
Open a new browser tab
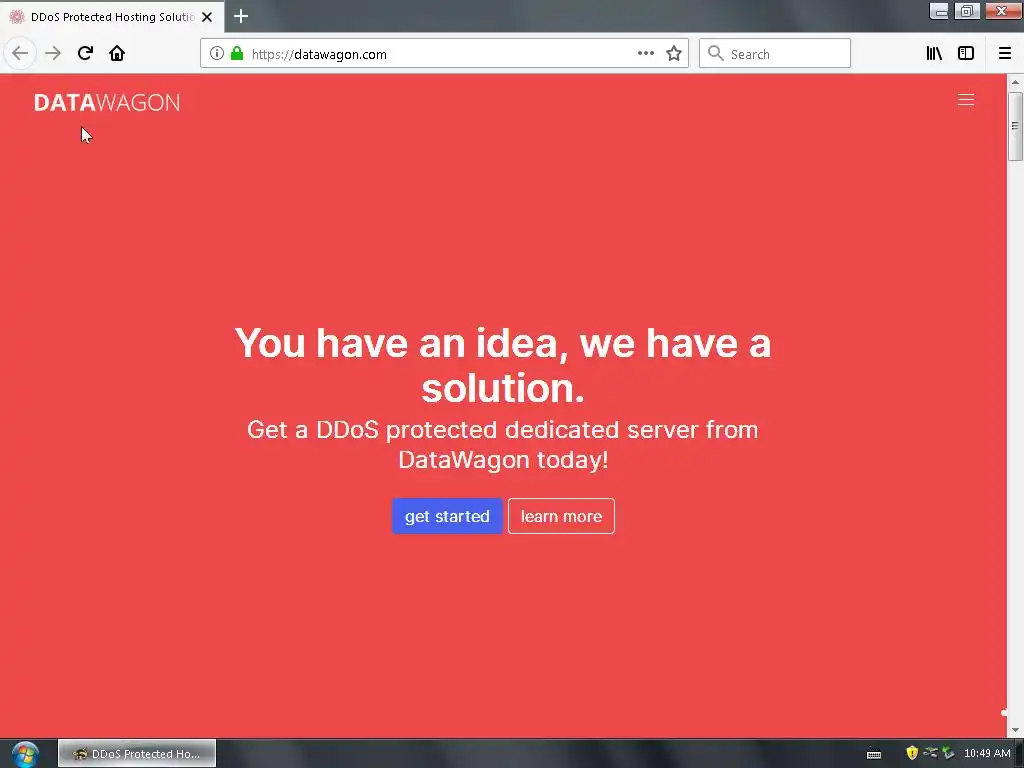click(241, 16)
